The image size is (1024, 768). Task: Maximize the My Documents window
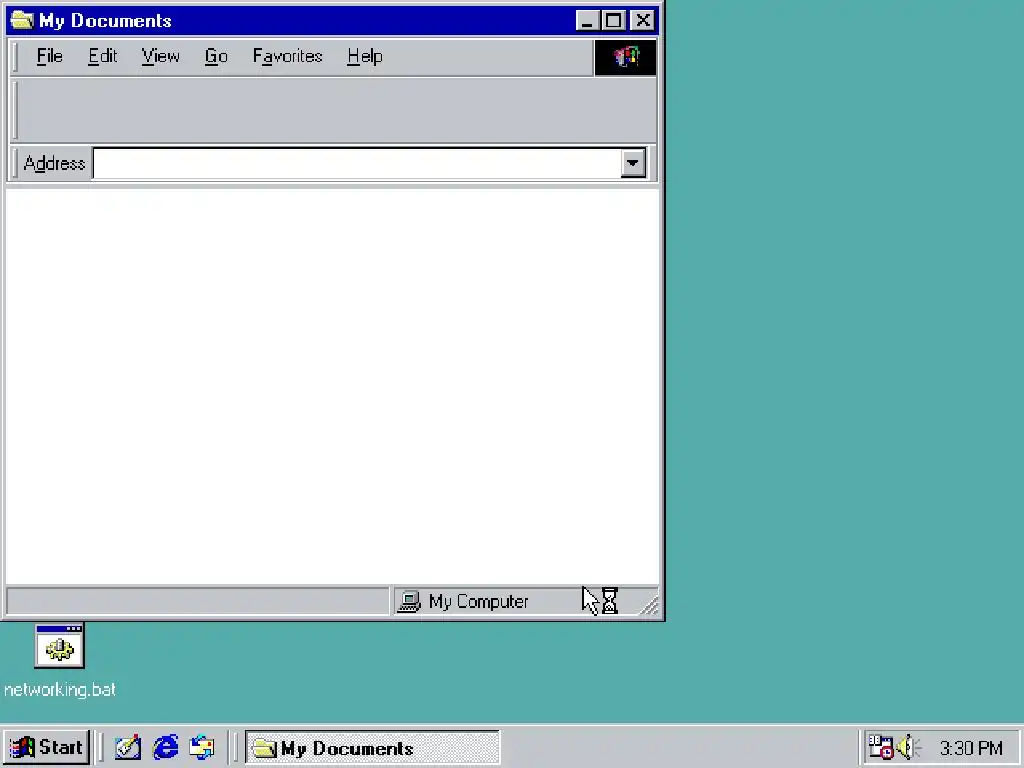pyautogui.click(x=613, y=21)
